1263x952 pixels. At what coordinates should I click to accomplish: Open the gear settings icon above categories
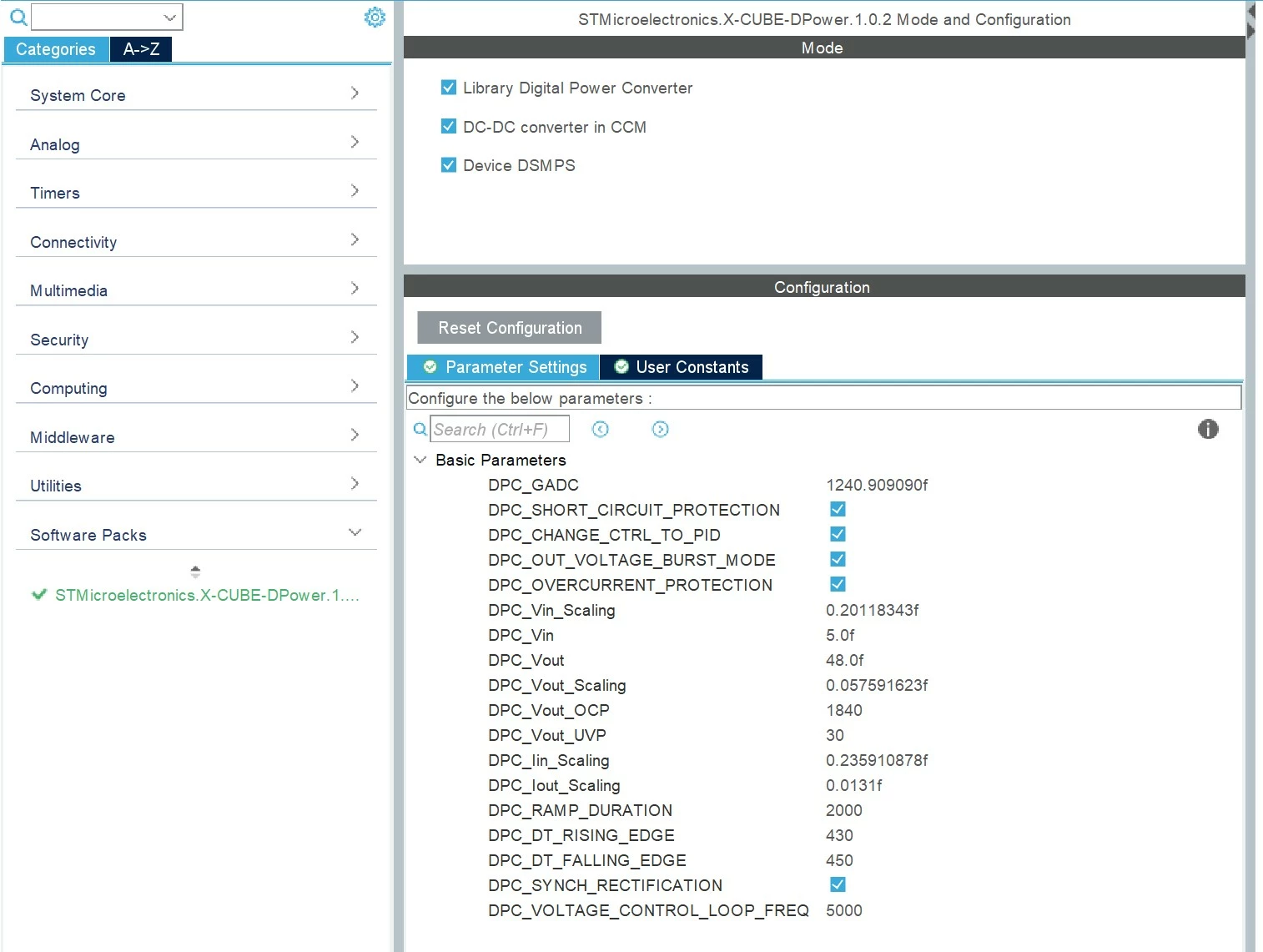[375, 17]
